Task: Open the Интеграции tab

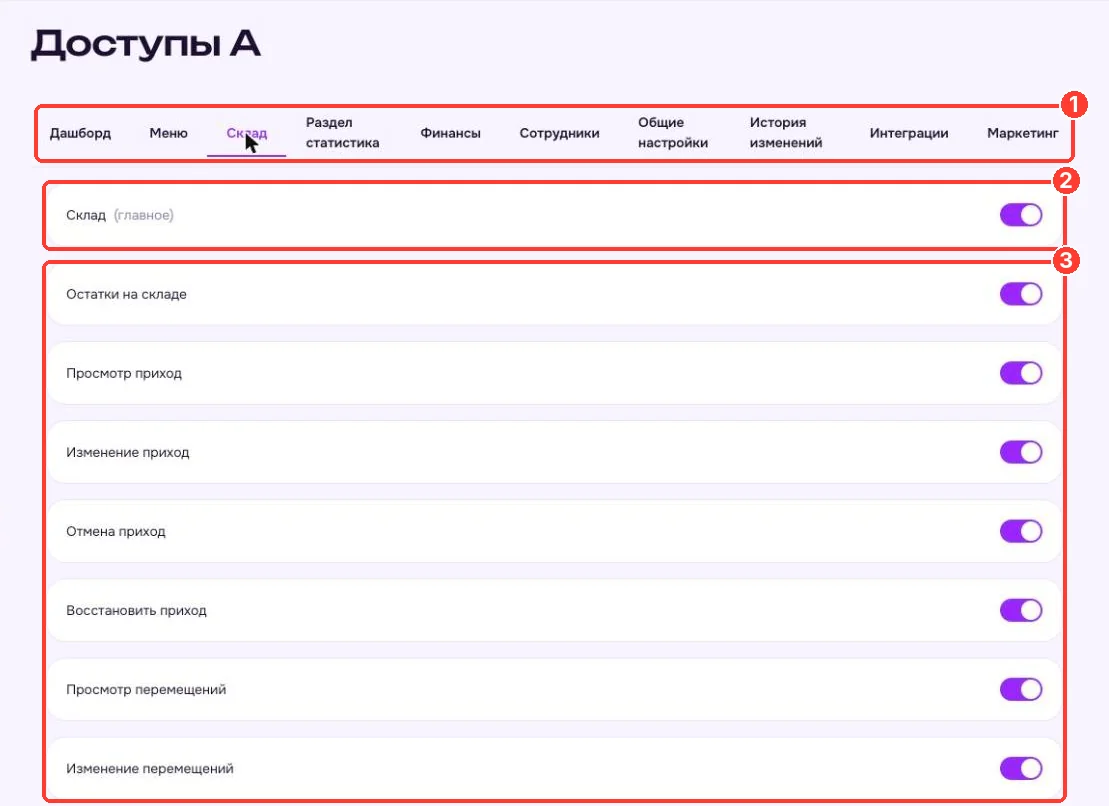Action: [909, 133]
